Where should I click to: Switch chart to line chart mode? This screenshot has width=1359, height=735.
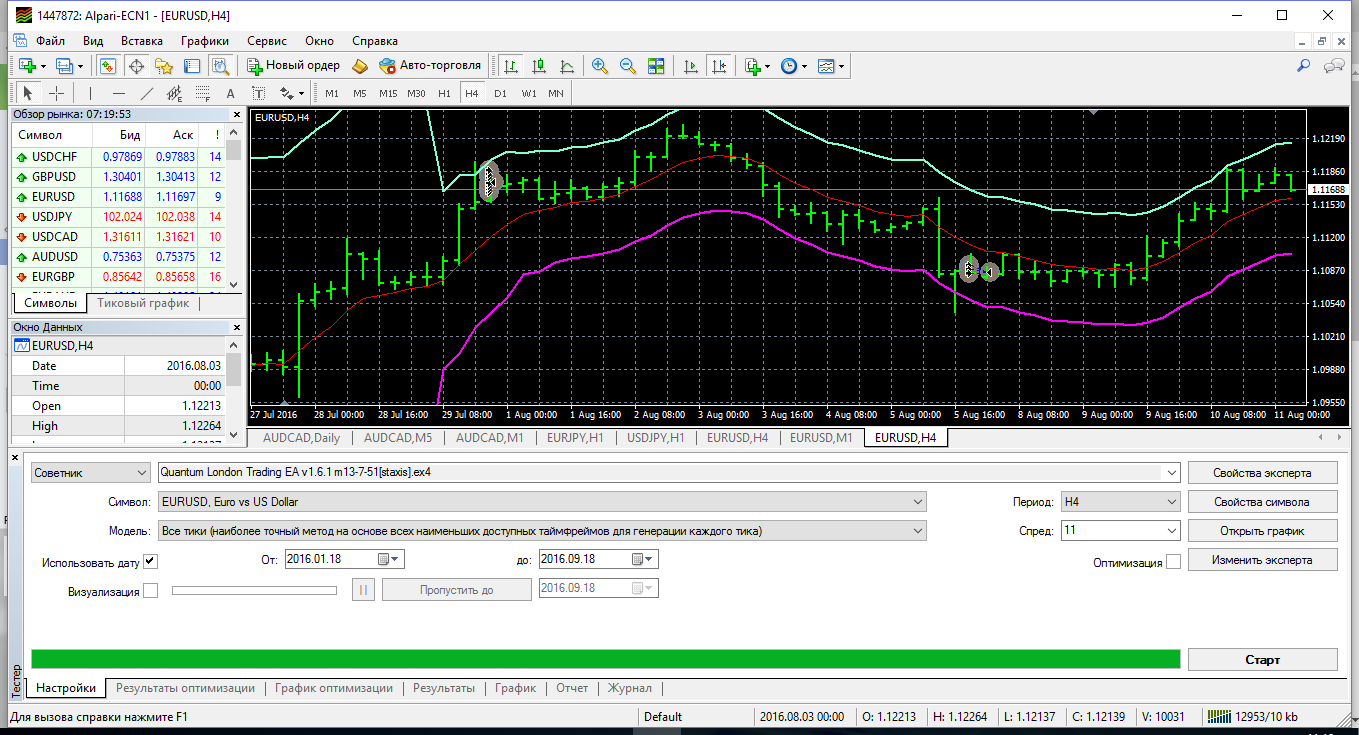pos(567,66)
